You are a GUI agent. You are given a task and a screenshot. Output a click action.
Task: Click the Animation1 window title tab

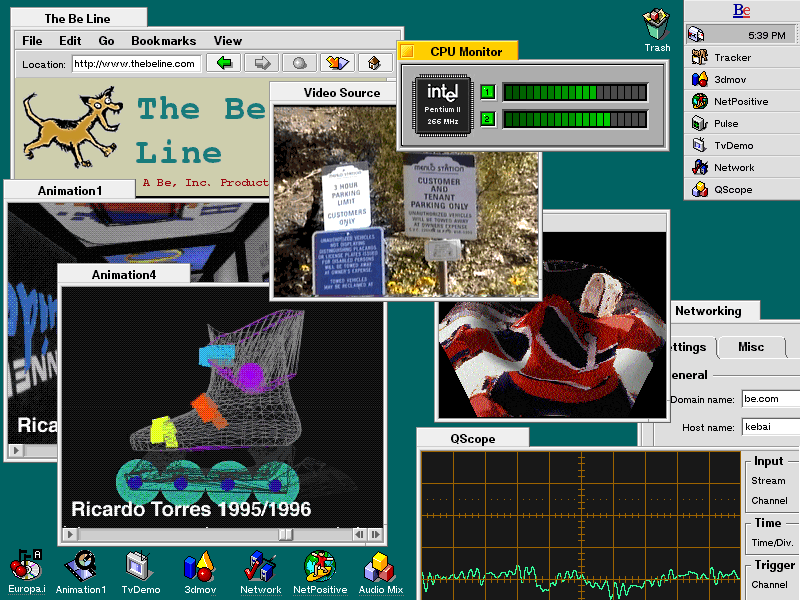70,190
